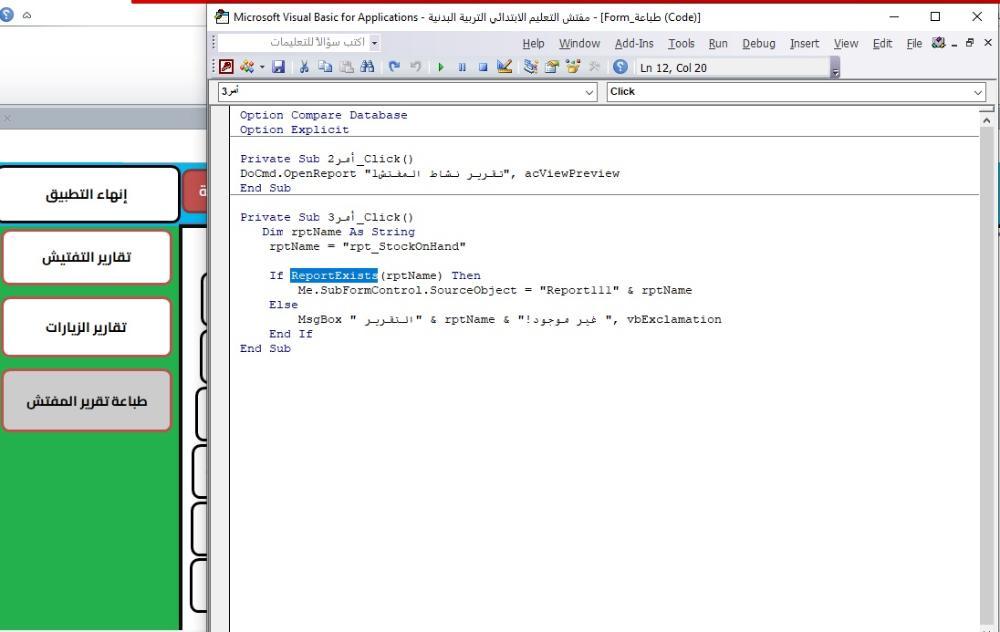
Task: Click the إنهاء التطبيق button
Action: 90,194
